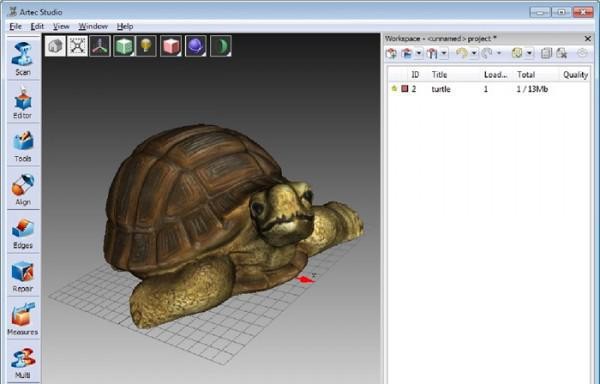Toggle the light bulb lighting icon
The image size is (600, 384).
(146, 46)
